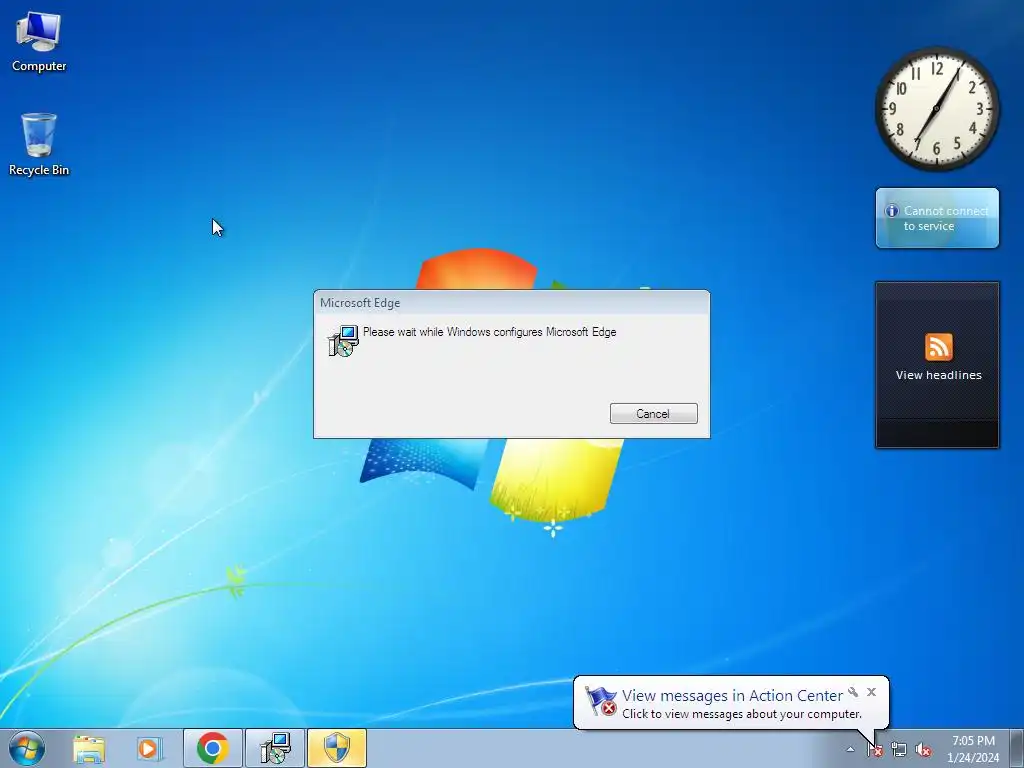1024x768 pixels.
Task: Show hidden system tray icons
Action: (x=850, y=749)
